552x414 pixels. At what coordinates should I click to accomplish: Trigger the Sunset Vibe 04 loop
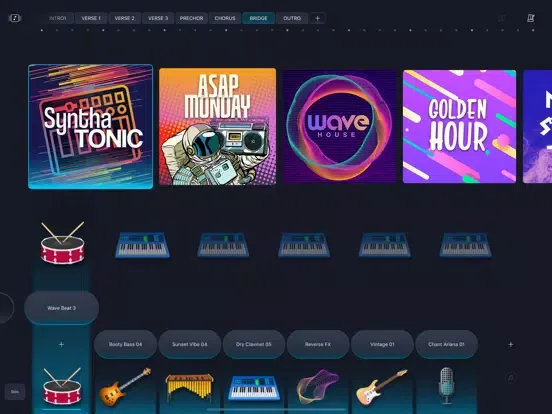[x=190, y=344]
